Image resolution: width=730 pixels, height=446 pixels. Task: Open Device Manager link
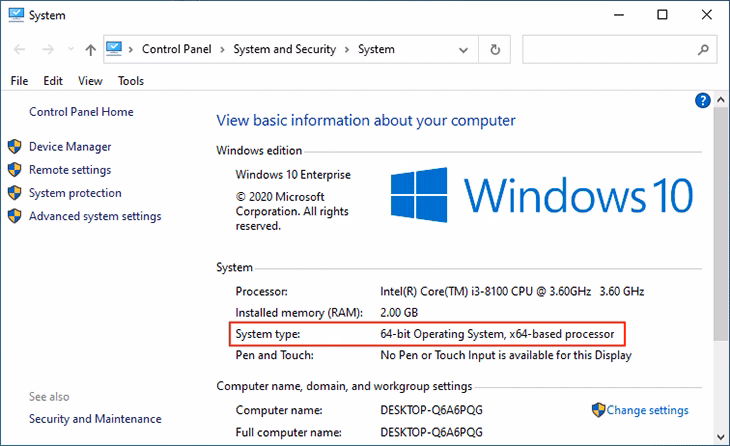coord(70,147)
